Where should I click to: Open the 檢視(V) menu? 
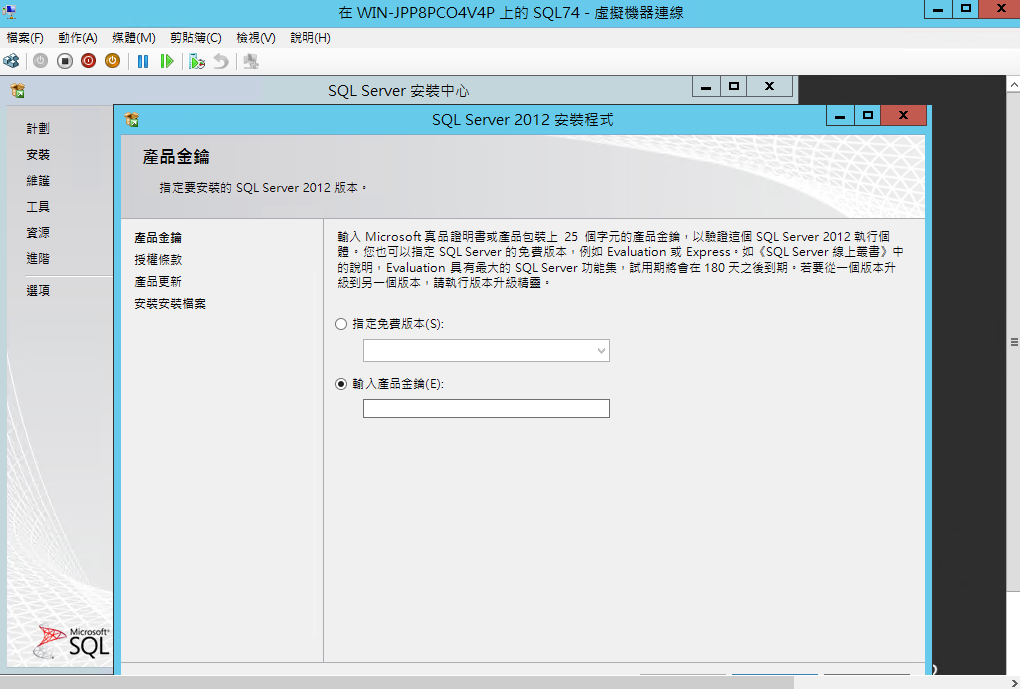pos(256,38)
